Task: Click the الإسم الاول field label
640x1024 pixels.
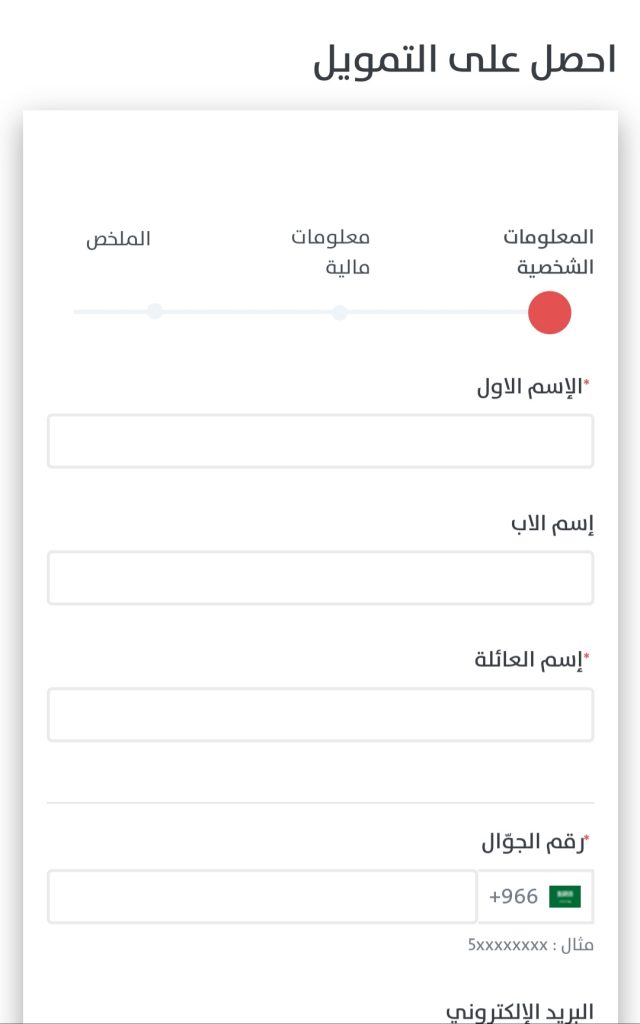Action: (530, 387)
